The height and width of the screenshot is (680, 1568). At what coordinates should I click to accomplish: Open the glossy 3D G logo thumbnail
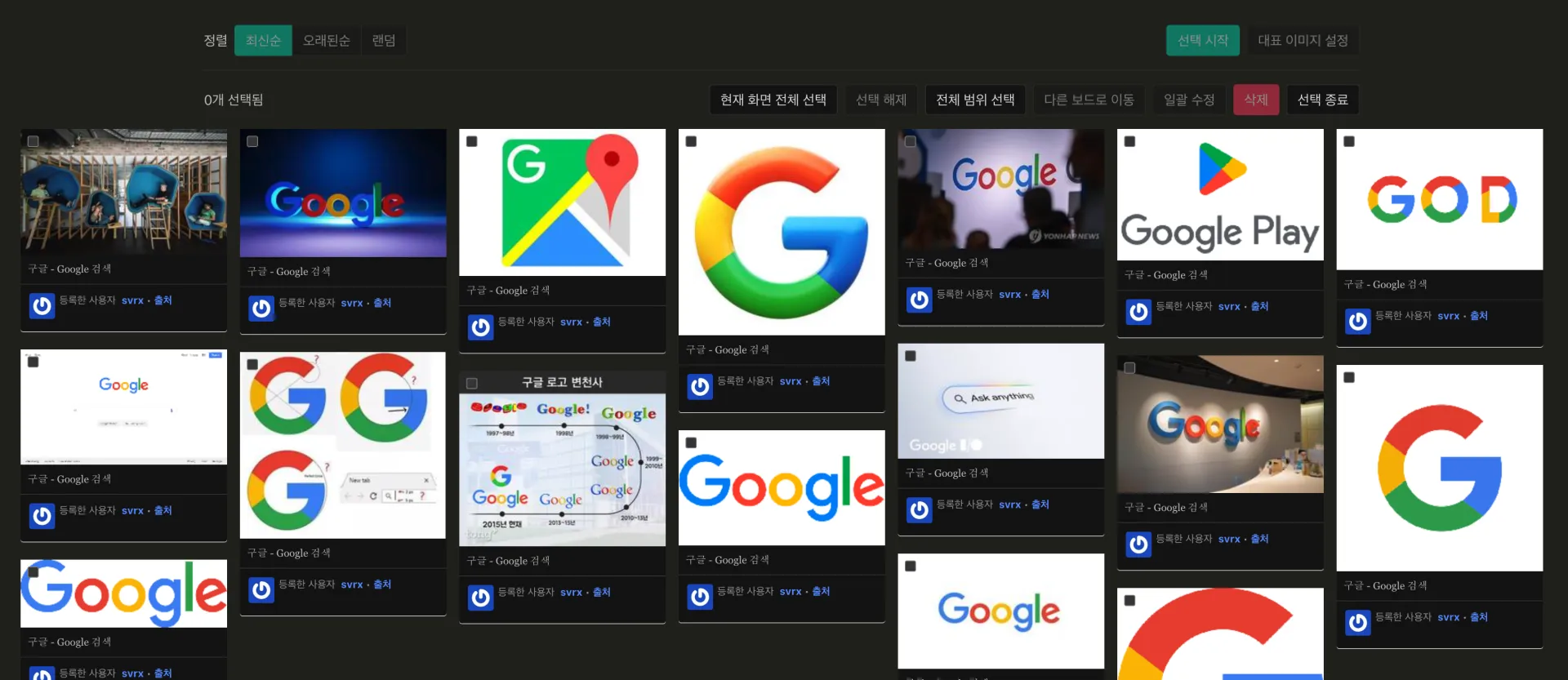pyautogui.click(x=782, y=232)
